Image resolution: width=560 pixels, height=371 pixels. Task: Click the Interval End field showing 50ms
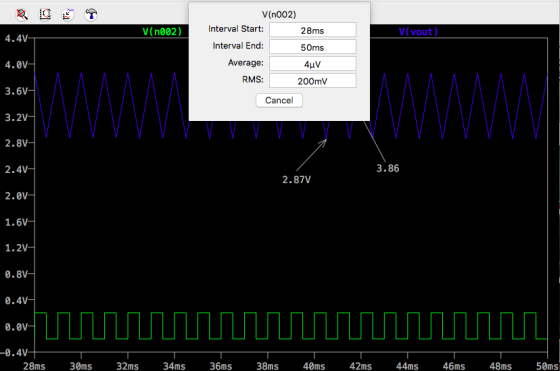[312, 47]
